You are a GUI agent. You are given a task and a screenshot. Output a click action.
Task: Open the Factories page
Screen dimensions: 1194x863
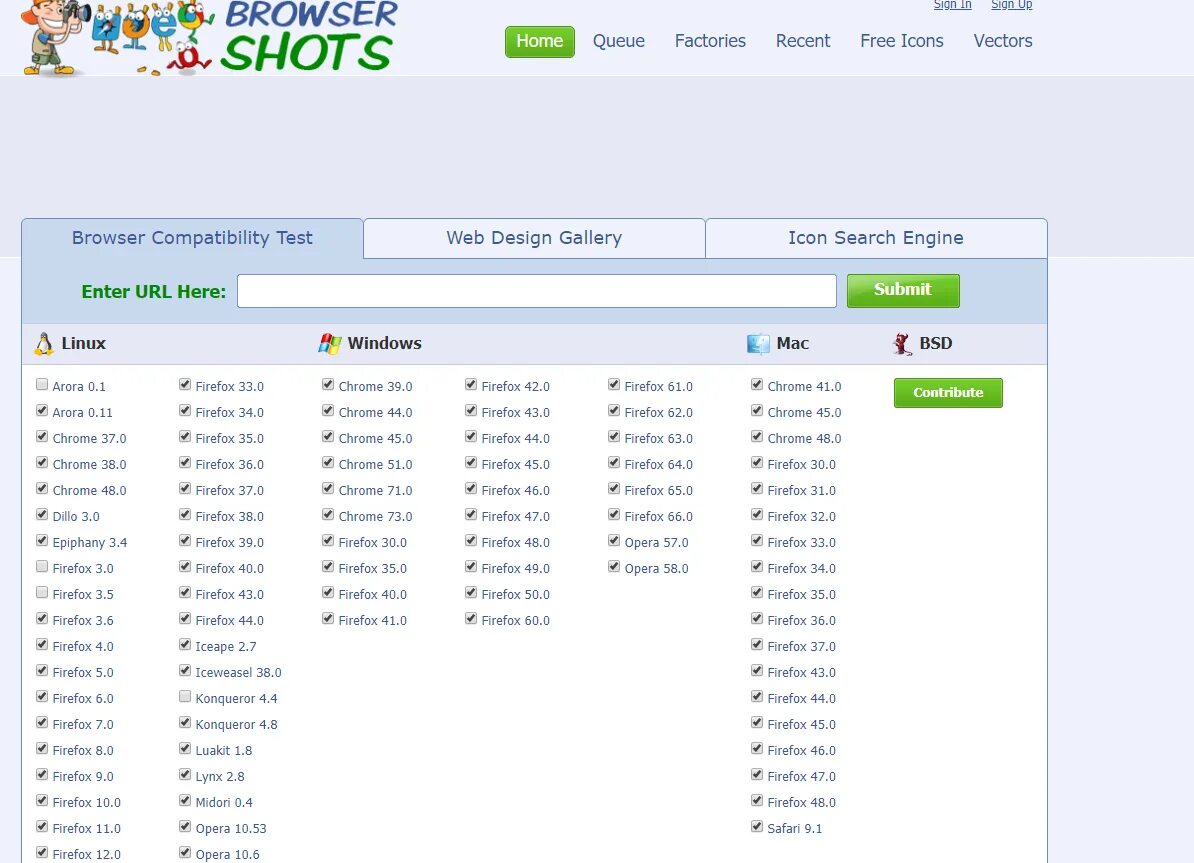click(710, 41)
